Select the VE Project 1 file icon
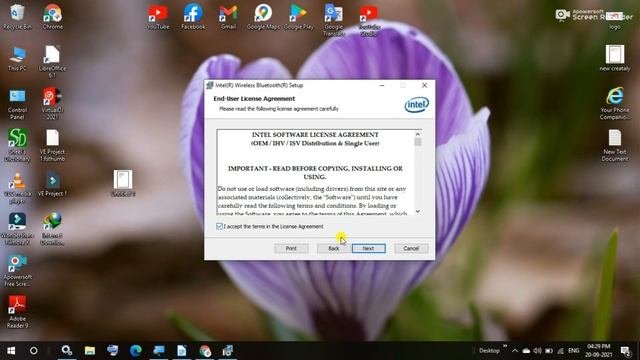Viewport: 640px width, 360px height. [52, 184]
